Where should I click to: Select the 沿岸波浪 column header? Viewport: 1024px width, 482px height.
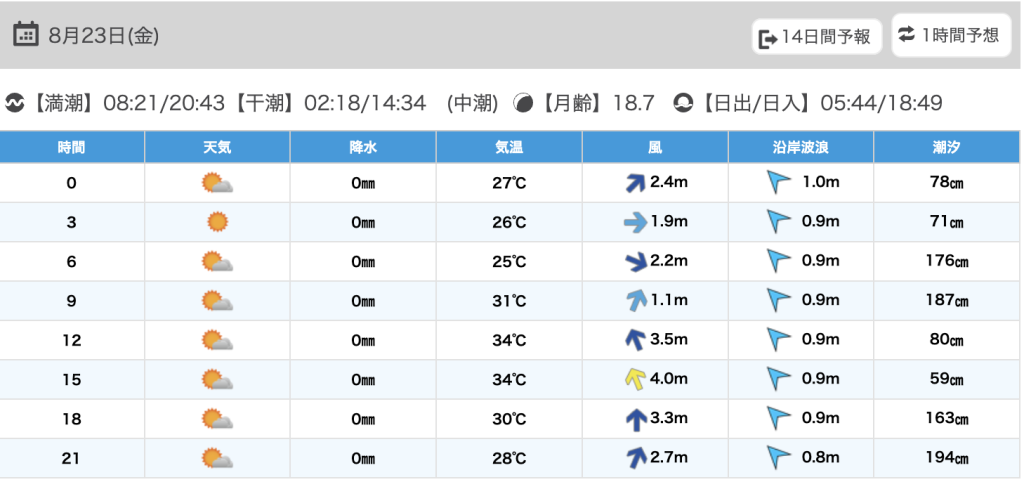click(800, 147)
